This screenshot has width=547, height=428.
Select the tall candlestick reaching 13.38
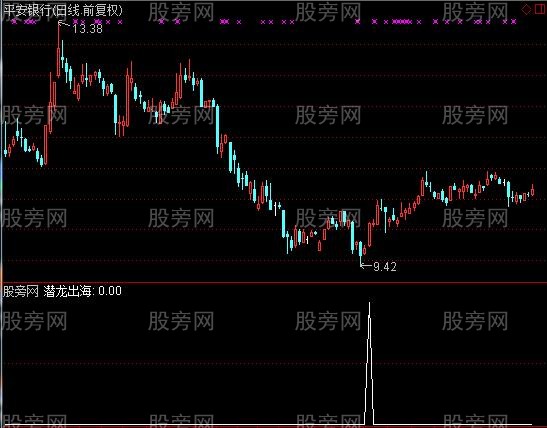(x=59, y=51)
